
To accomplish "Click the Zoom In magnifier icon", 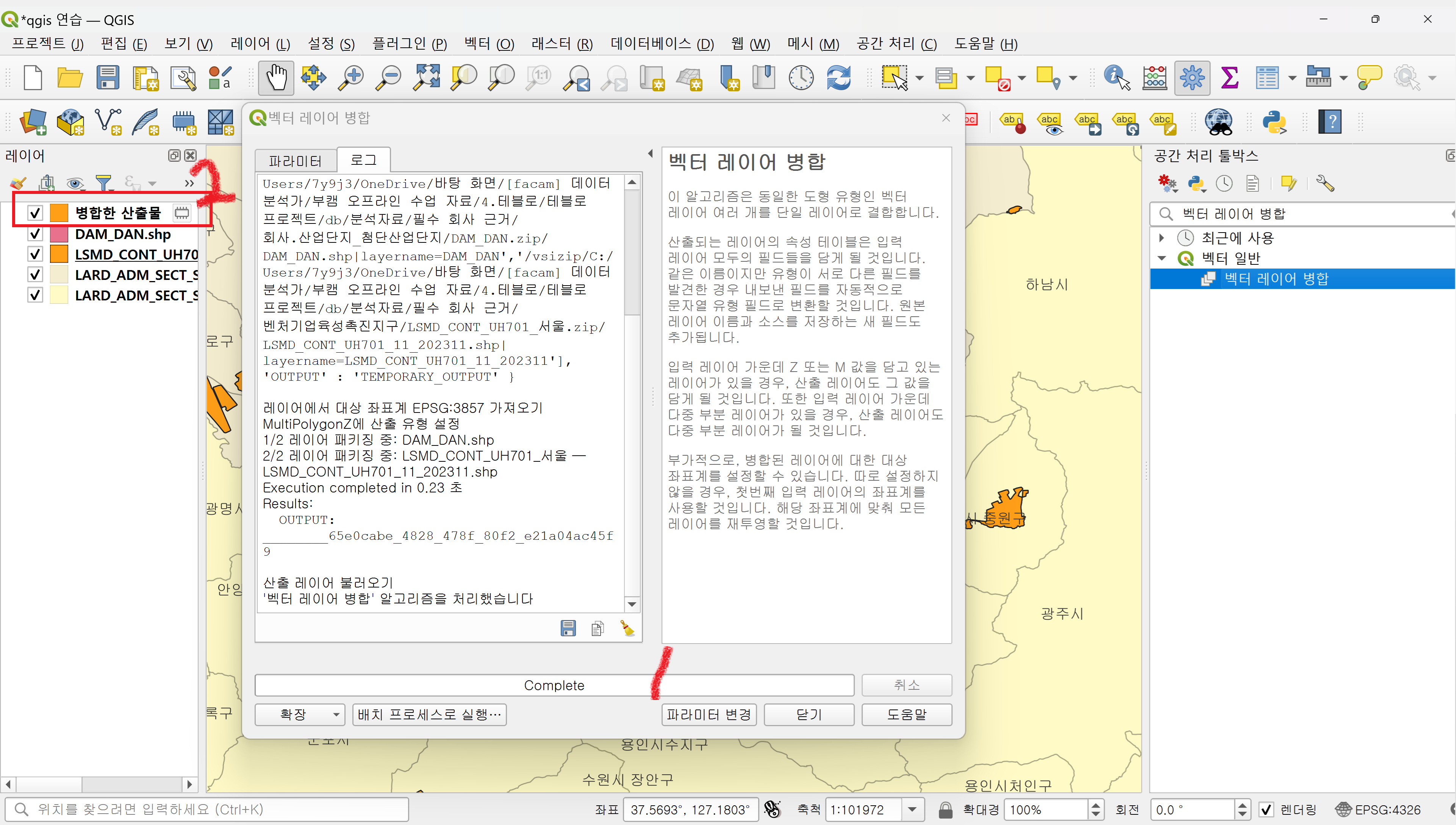I will pyautogui.click(x=351, y=77).
